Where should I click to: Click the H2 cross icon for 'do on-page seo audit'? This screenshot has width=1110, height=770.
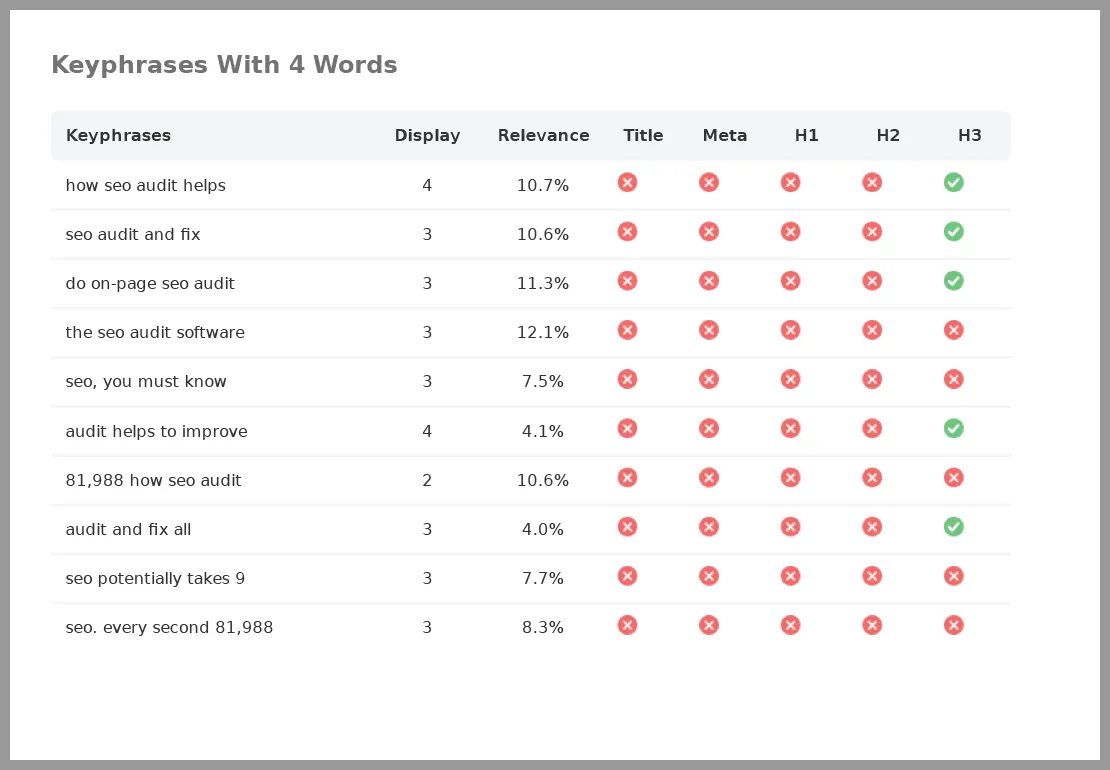(872, 281)
